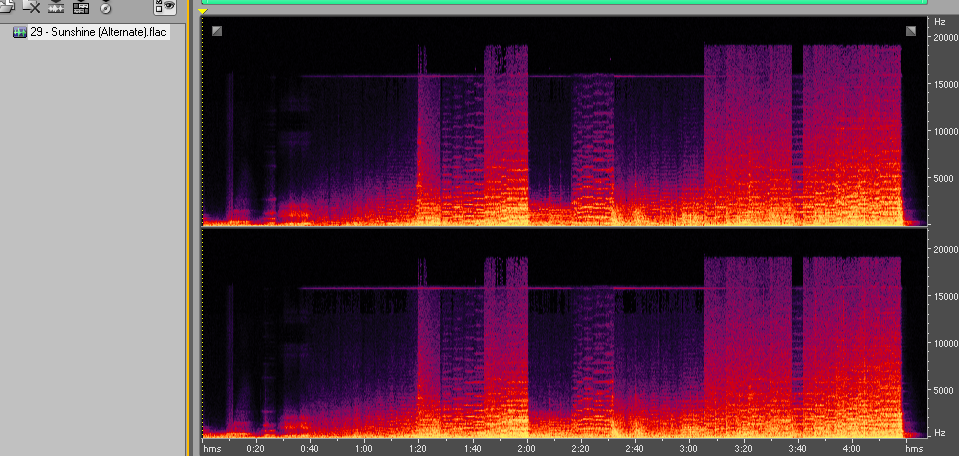Click the 2:20 mark on time ruler
The width and height of the screenshot is (959, 456).
[581, 449]
